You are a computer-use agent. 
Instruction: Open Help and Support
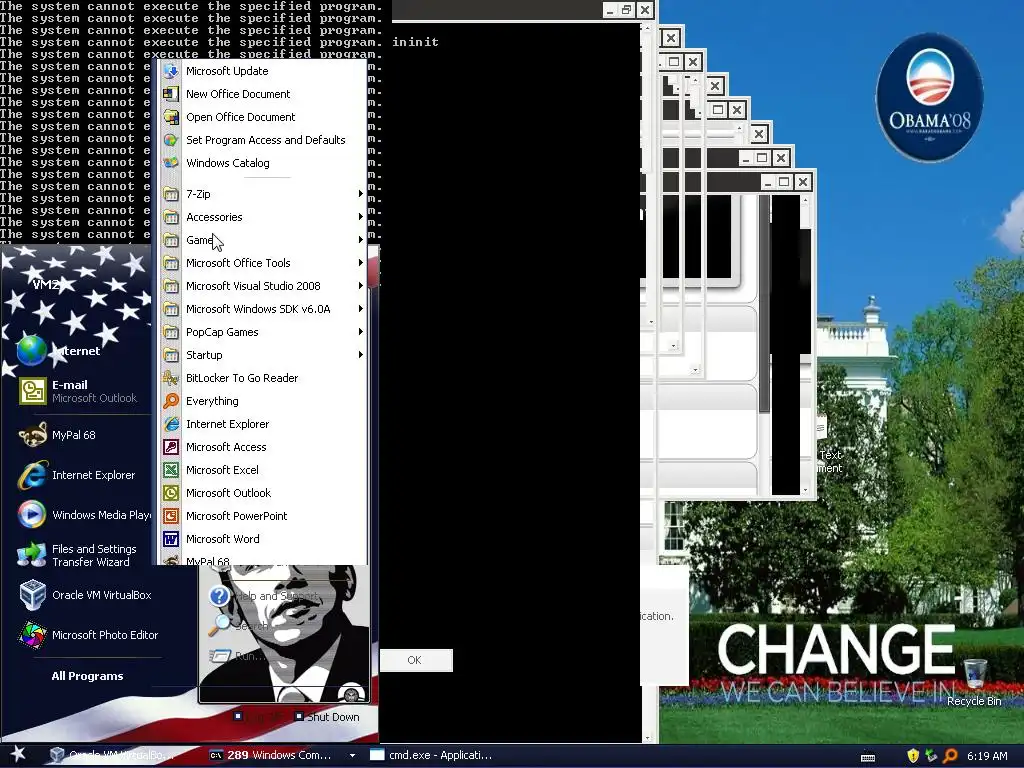[x=264, y=596]
